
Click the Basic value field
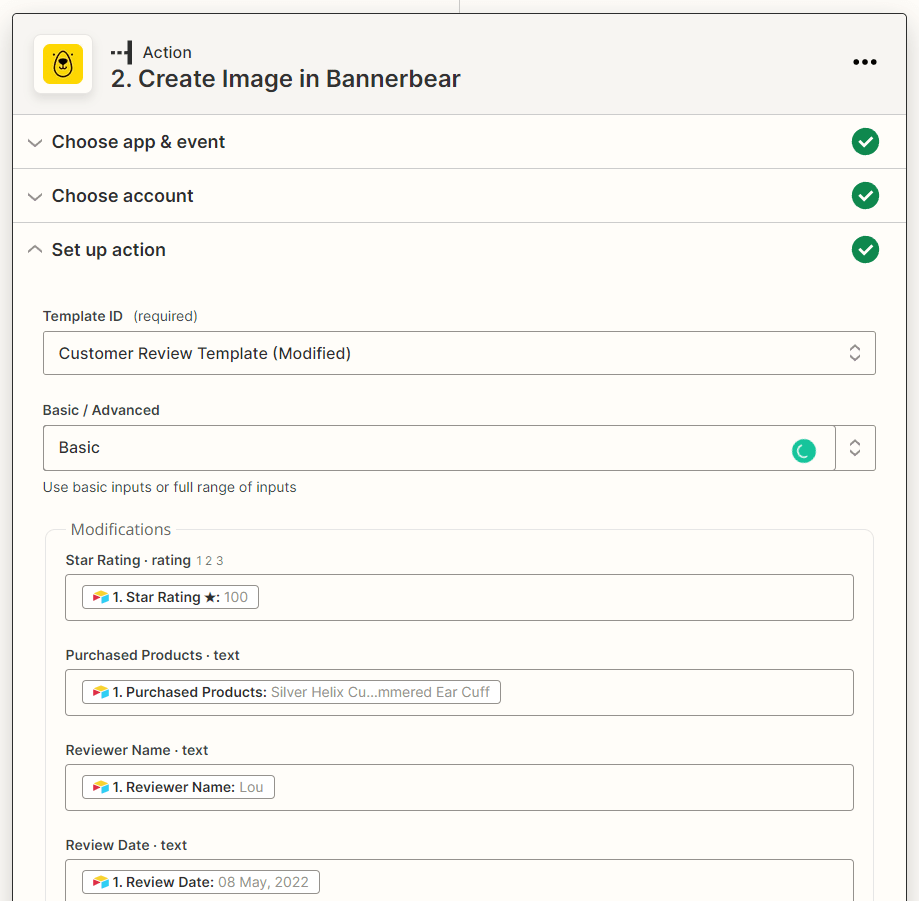pos(439,448)
